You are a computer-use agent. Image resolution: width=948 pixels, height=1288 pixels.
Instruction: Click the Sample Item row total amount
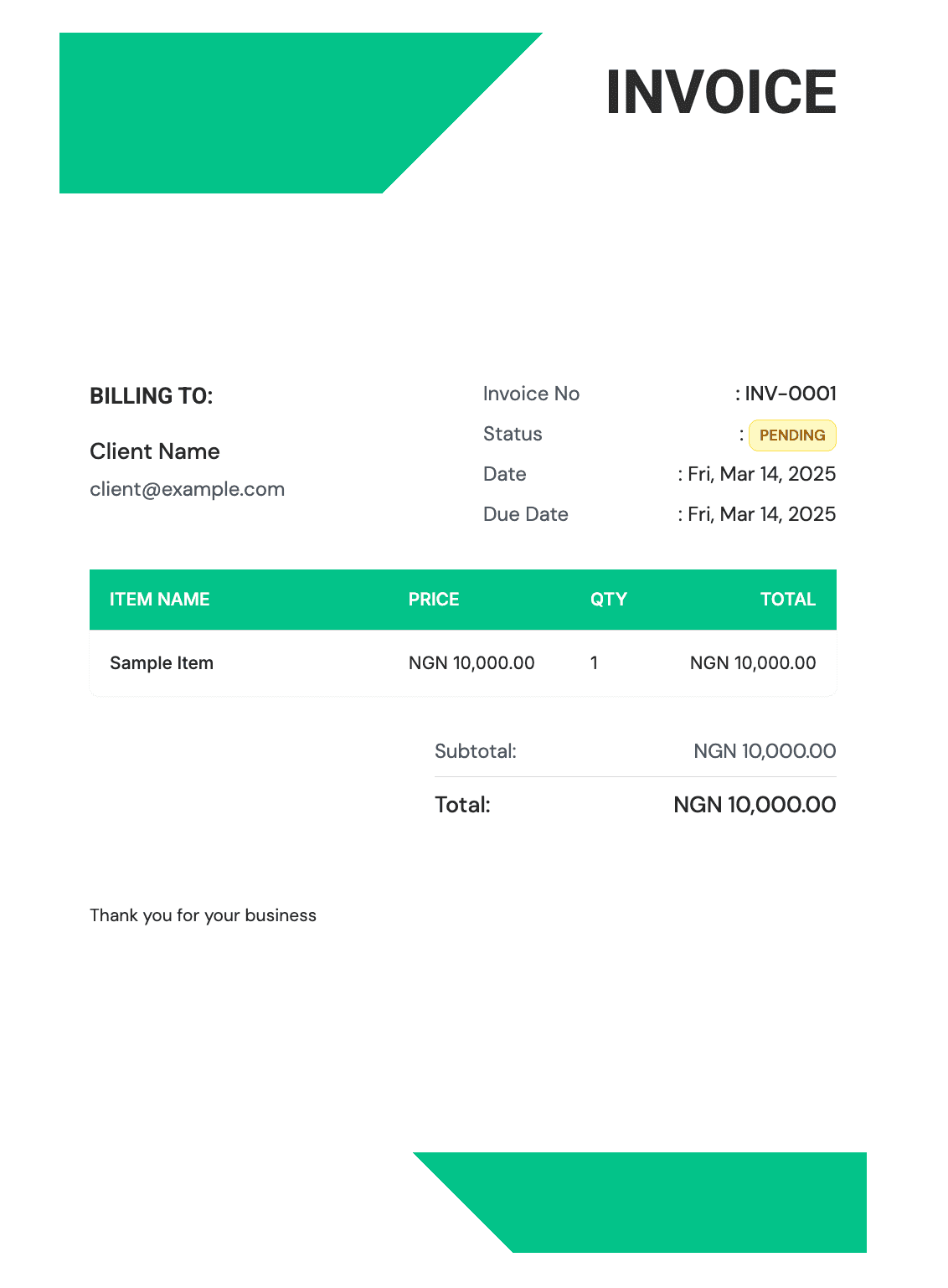753,663
